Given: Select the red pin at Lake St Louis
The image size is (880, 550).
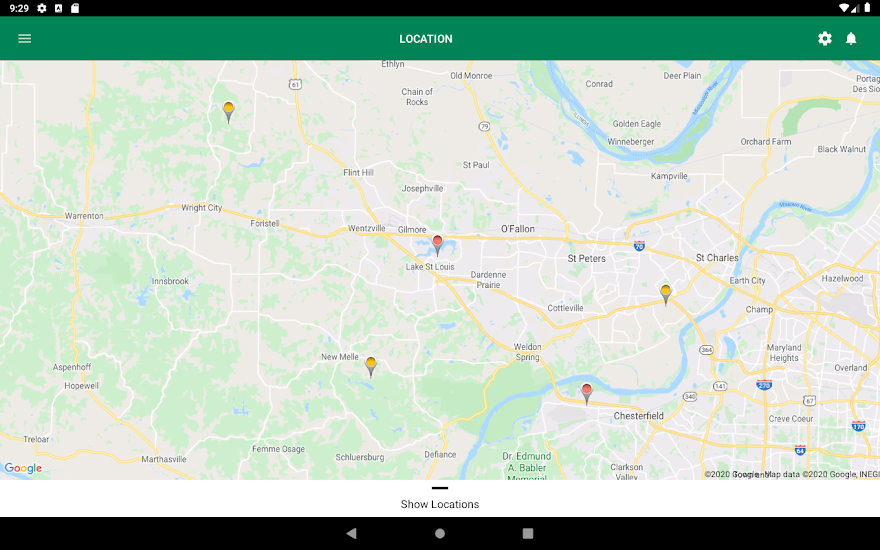Looking at the screenshot, I should 437,244.
